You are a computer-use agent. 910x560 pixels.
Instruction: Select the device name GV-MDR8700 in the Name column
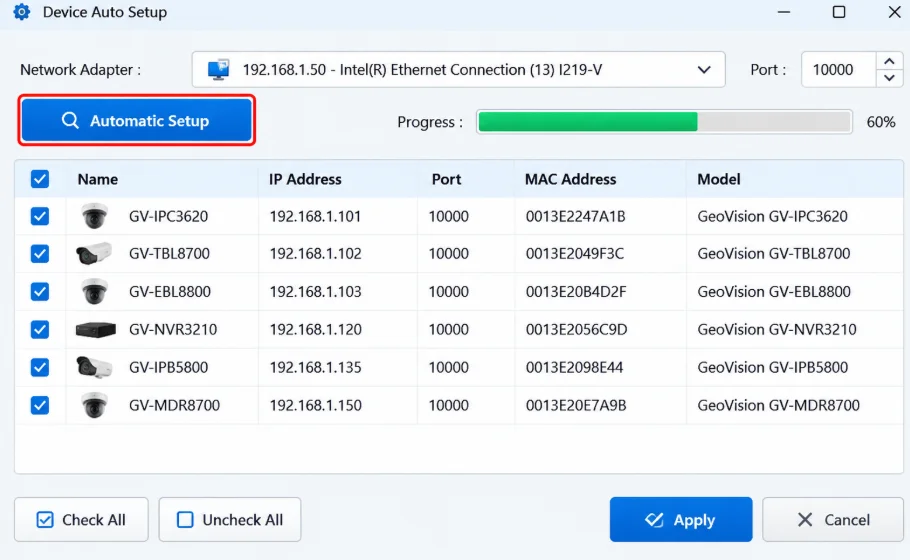pyautogui.click(x=174, y=405)
